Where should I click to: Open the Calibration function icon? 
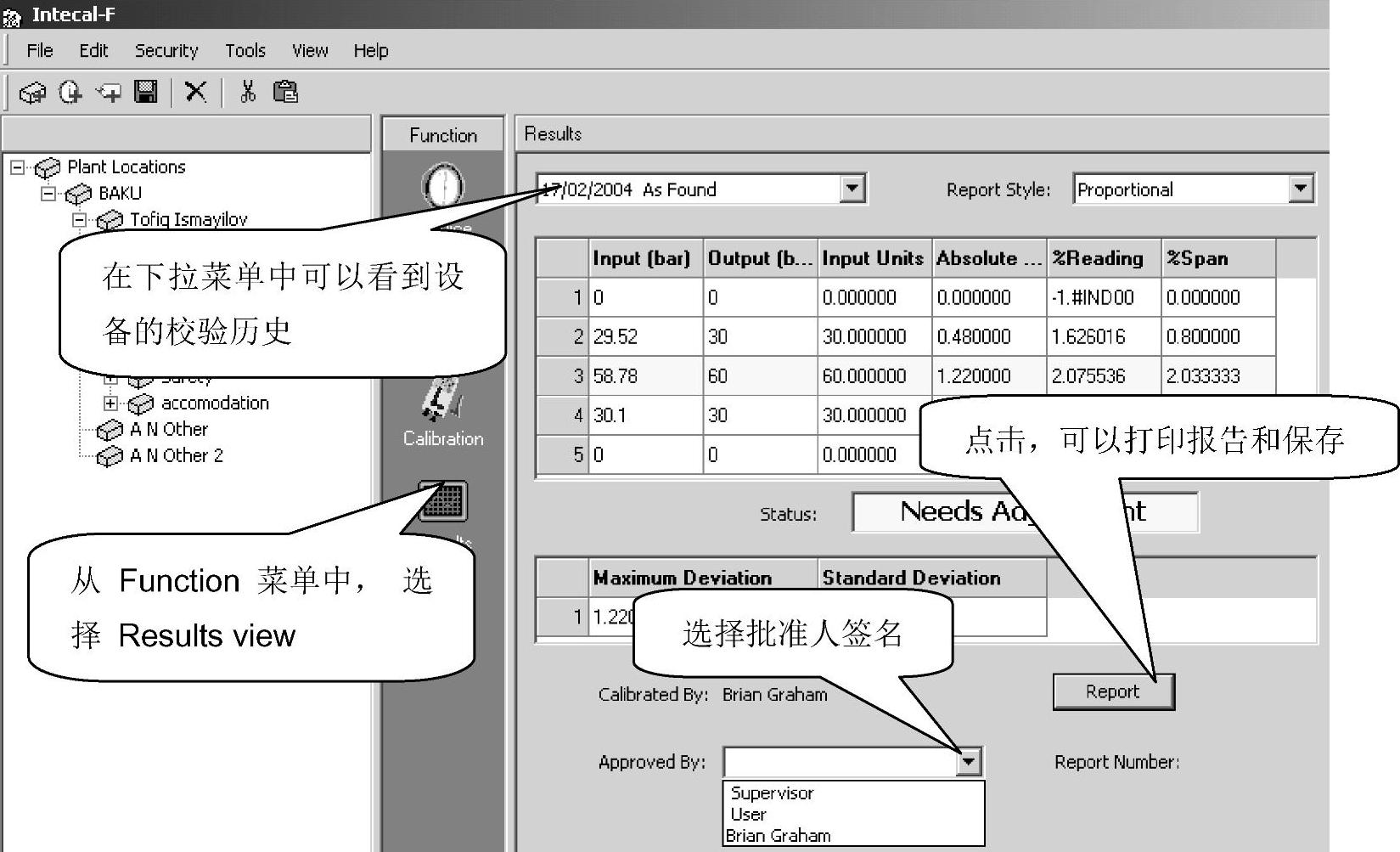click(443, 399)
